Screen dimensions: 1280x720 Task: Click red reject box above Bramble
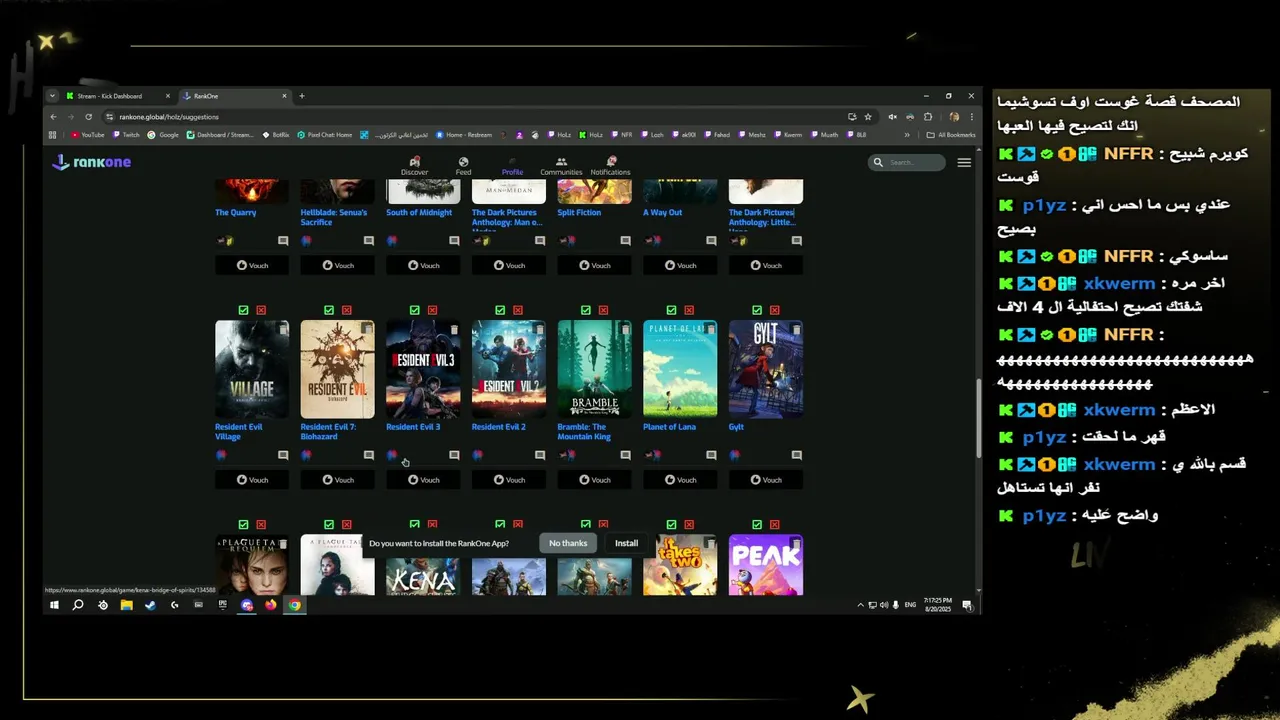[603, 310]
